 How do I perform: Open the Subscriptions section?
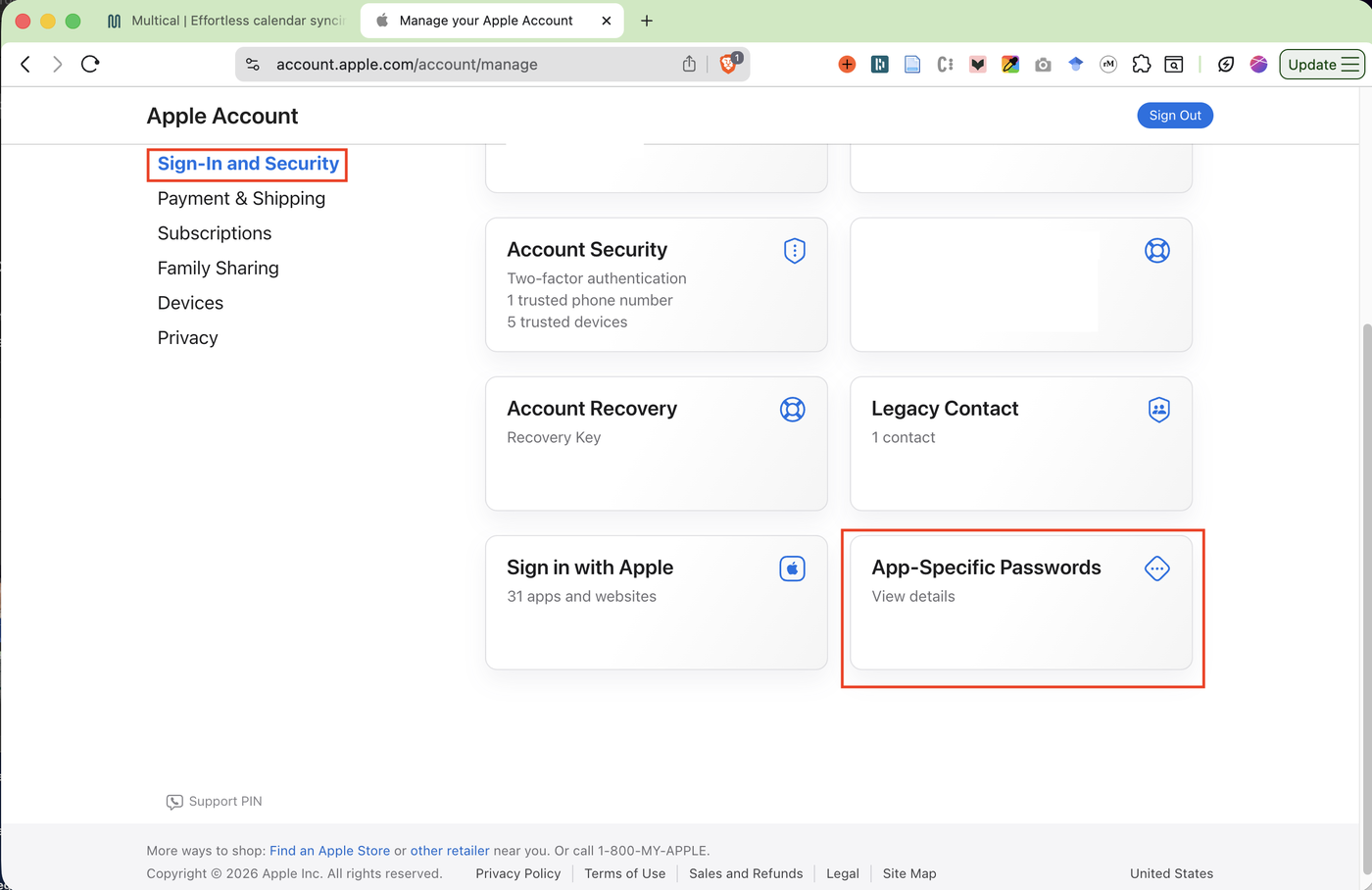pyautogui.click(x=215, y=233)
